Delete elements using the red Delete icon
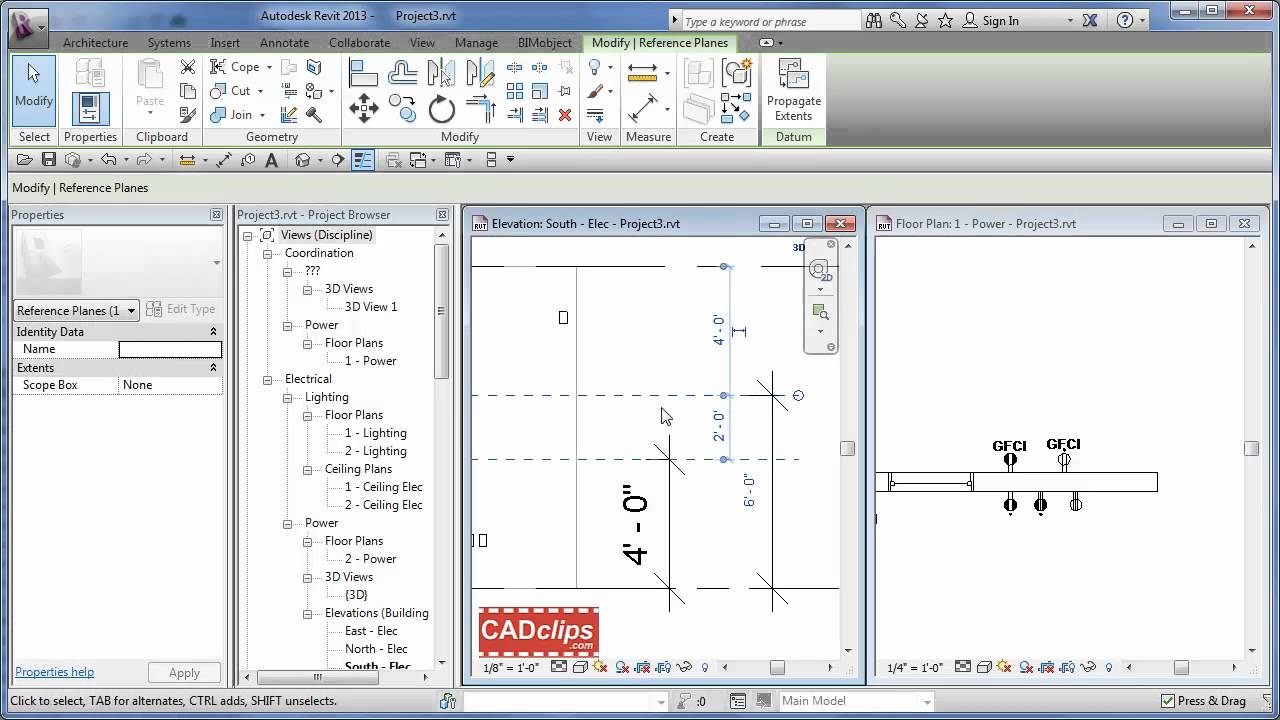The width and height of the screenshot is (1280, 720). (564, 114)
